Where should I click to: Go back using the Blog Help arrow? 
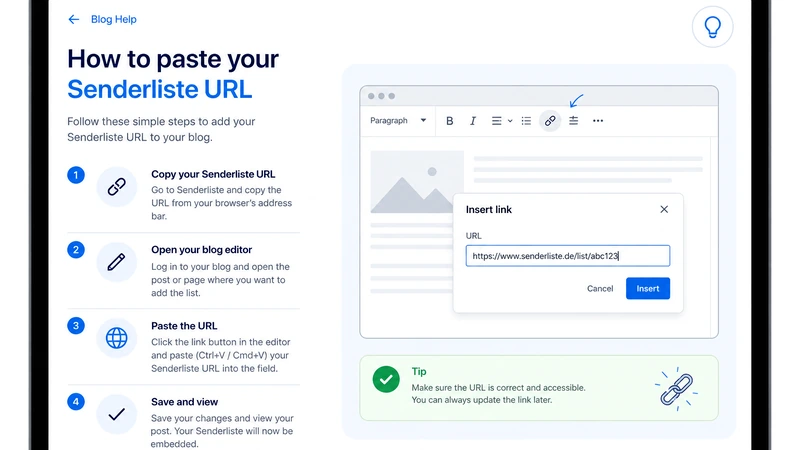(74, 19)
